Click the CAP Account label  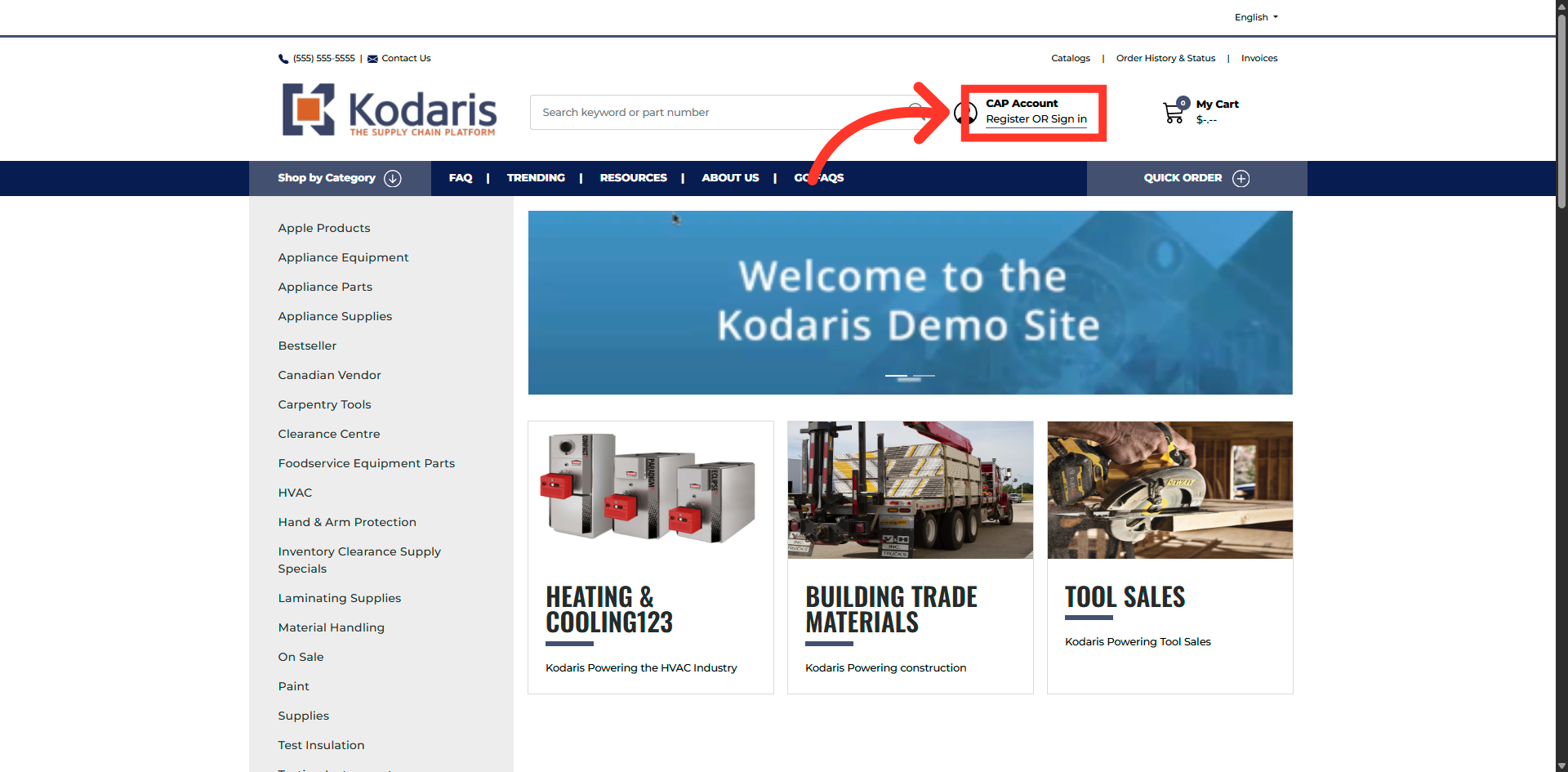(x=1022, y=104)
